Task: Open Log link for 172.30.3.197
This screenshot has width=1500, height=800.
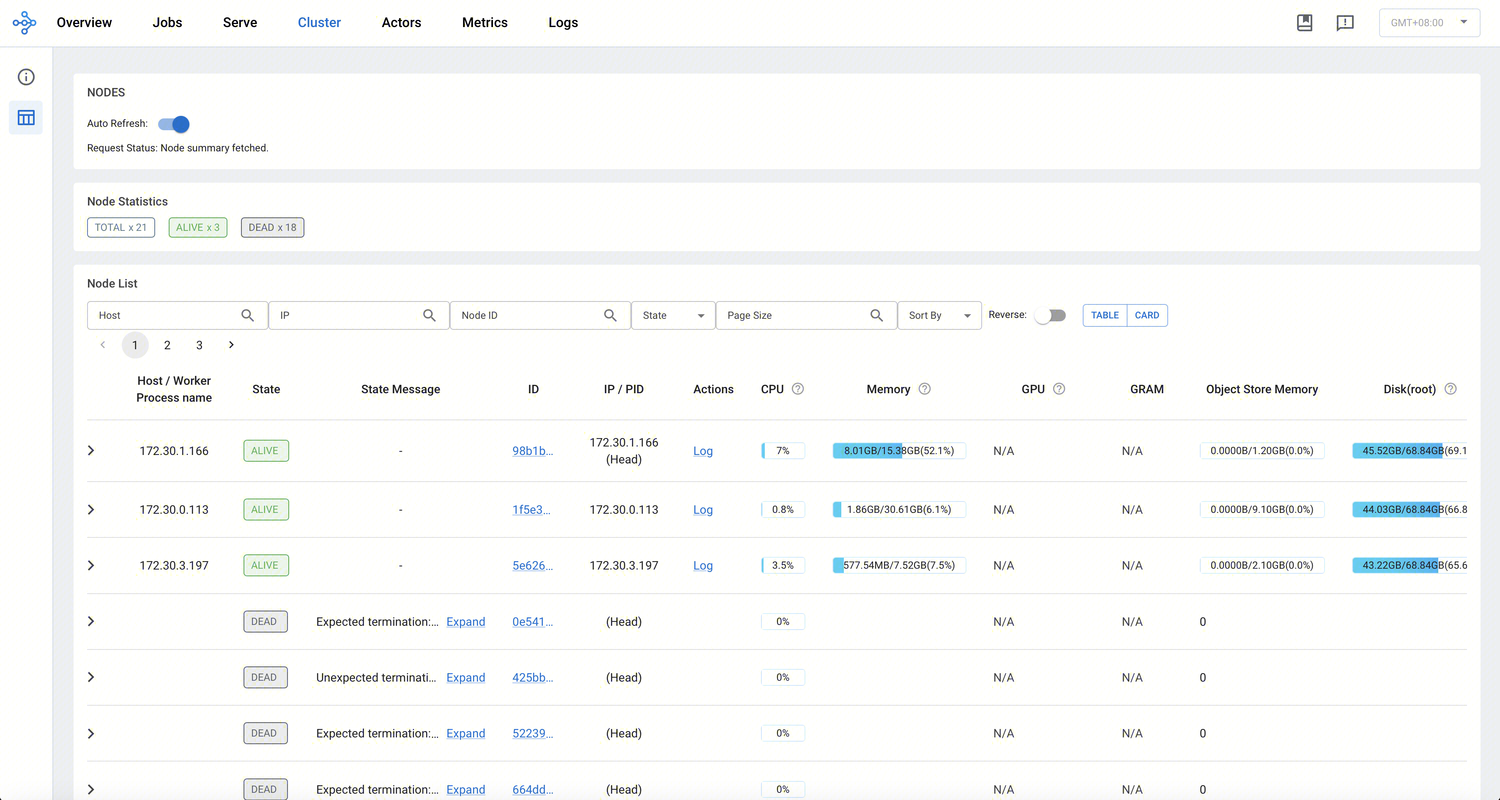Action: click(703, 565)
